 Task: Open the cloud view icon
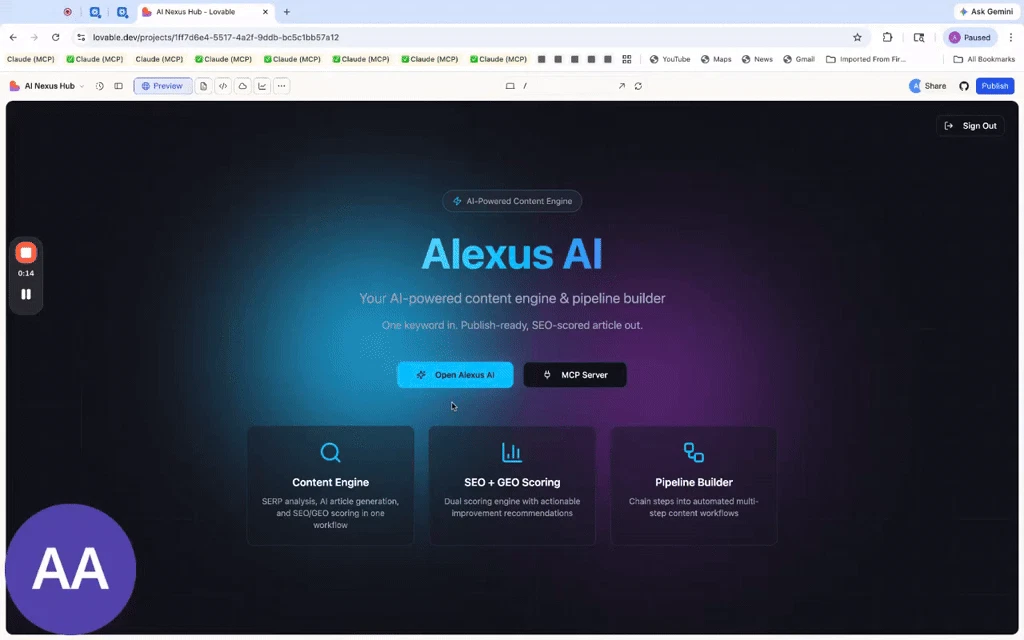tap(242, 86)
